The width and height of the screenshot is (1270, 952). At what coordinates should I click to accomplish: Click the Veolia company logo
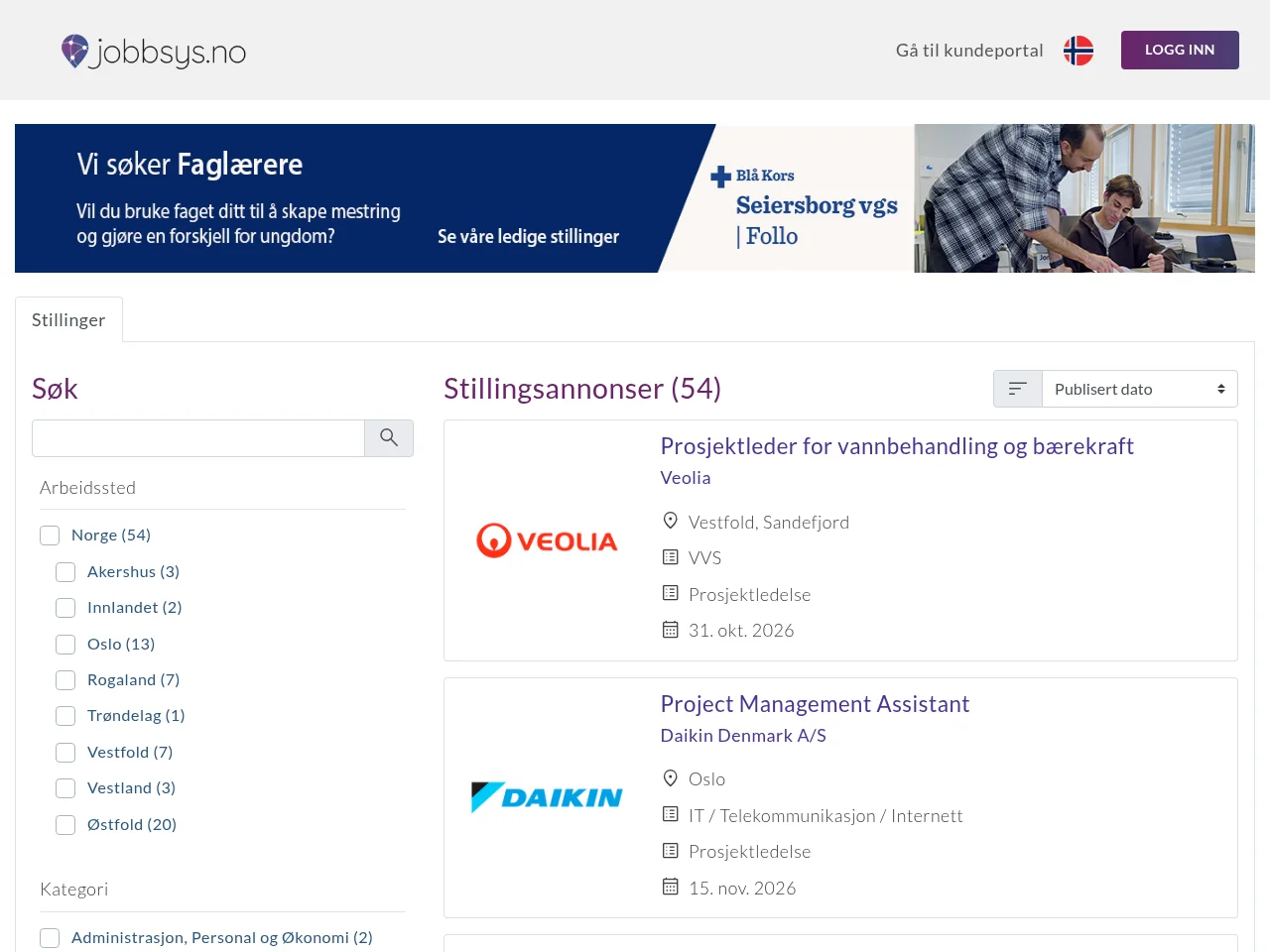548,540
